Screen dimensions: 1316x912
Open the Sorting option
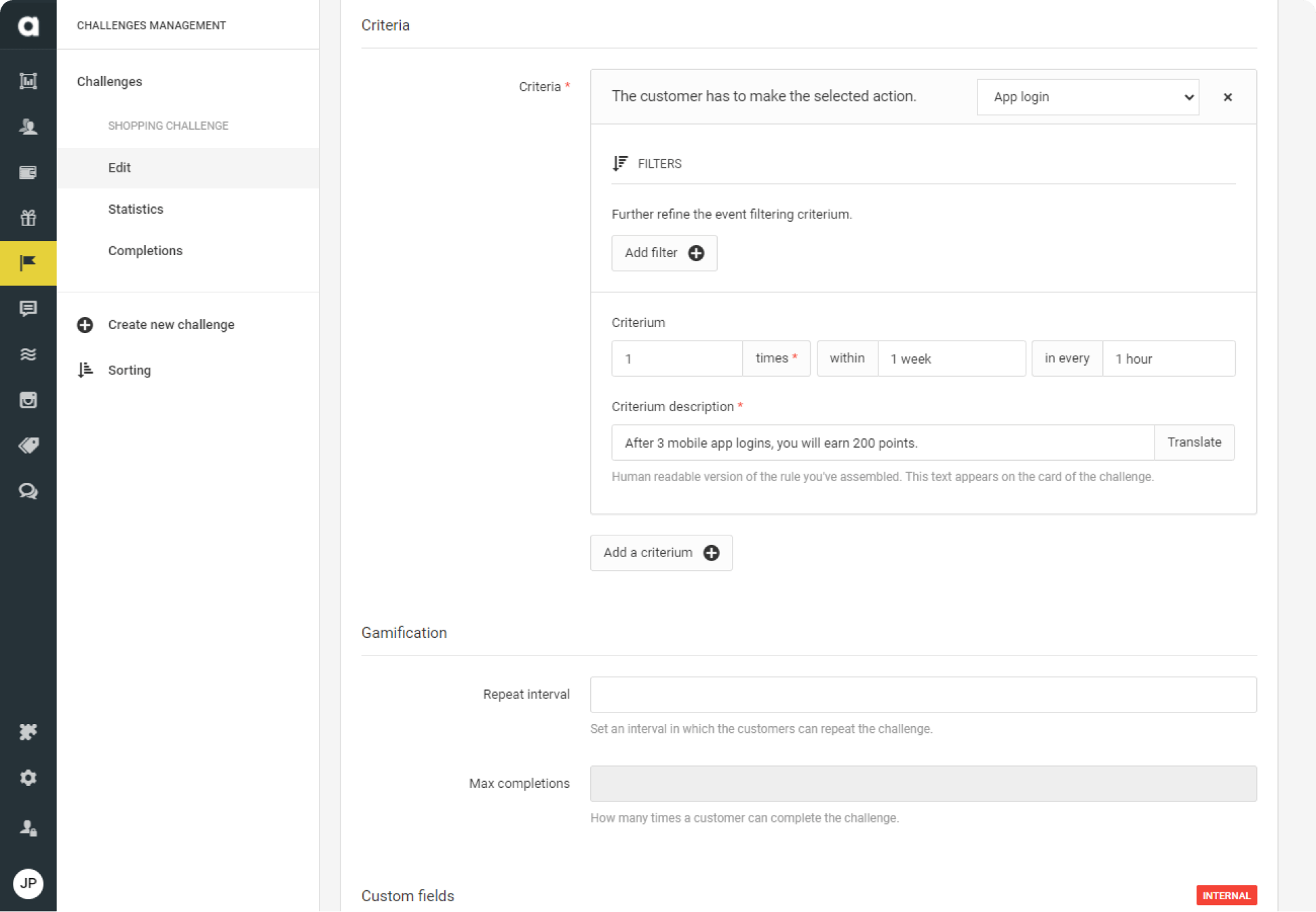point(129,370)
